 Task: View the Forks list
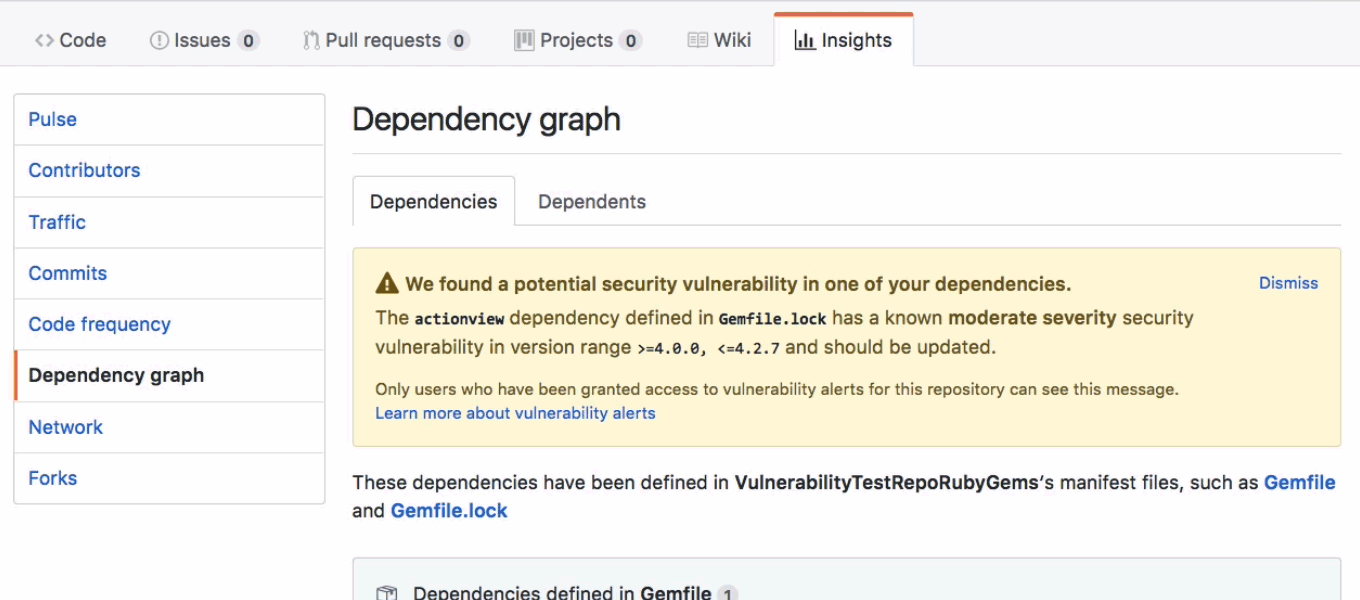[x=53, y=478]
